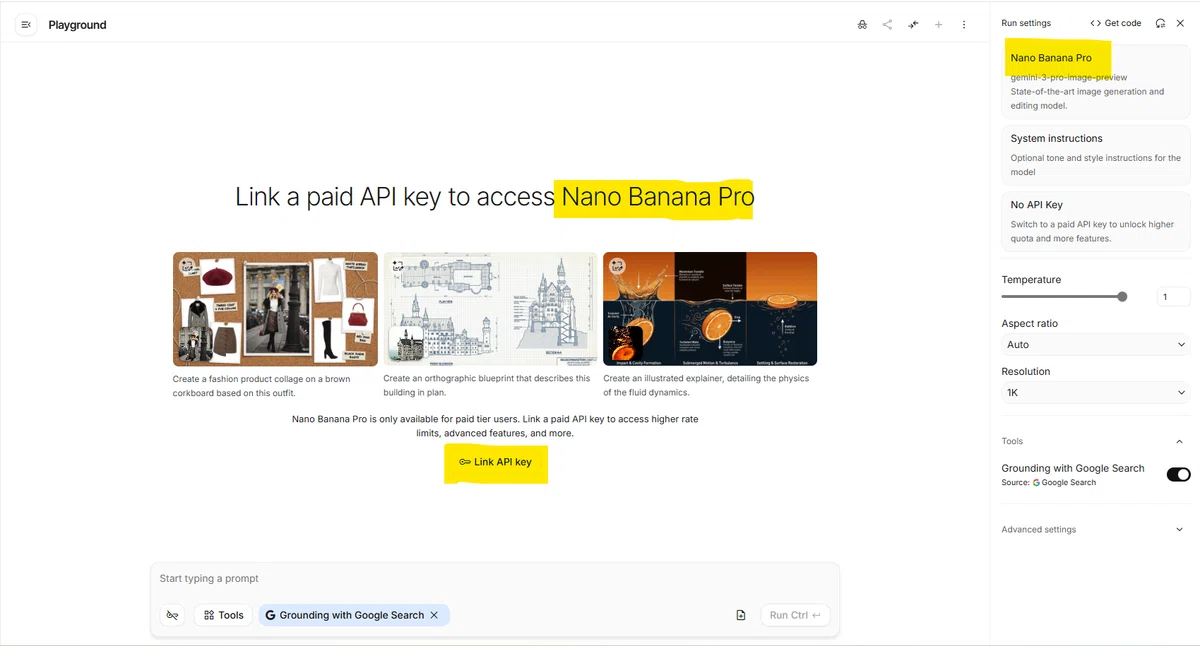Click the add file icon beside Run

[x=741, y=615]
